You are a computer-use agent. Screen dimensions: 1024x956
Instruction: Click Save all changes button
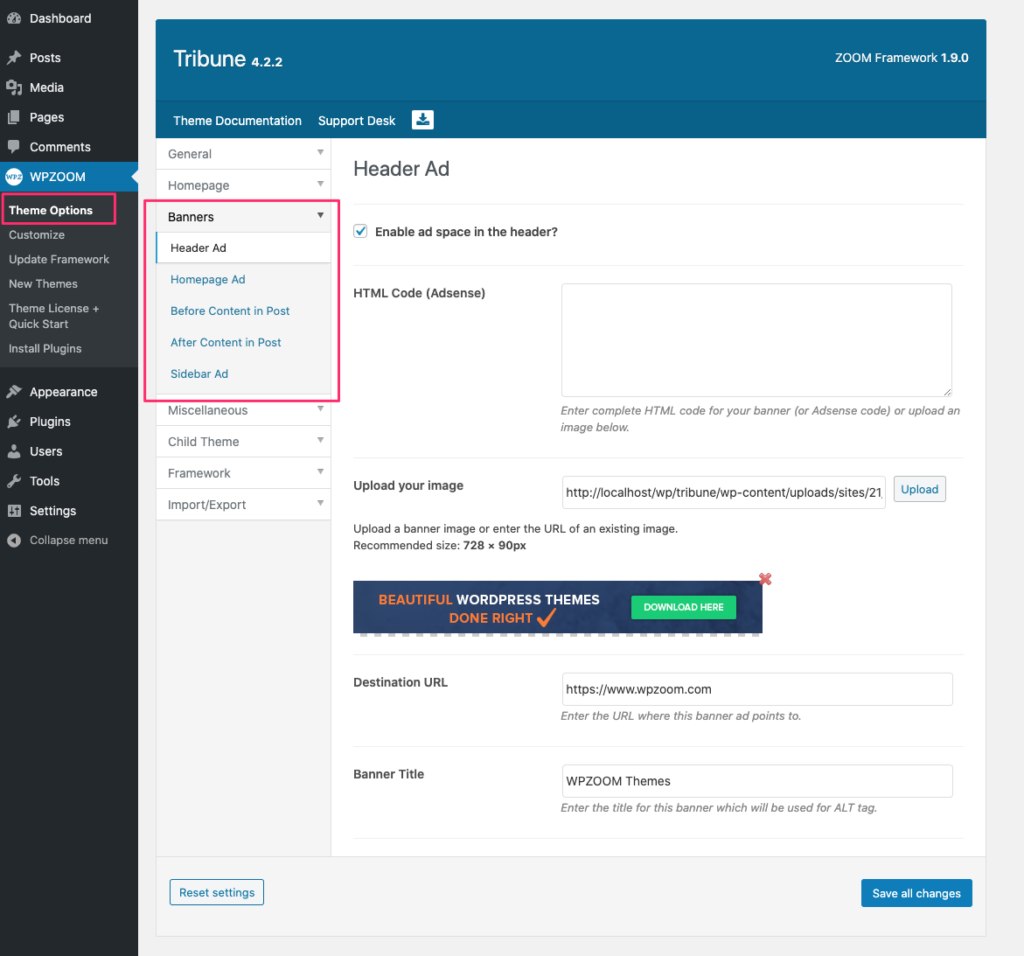[x=916, y=893]
